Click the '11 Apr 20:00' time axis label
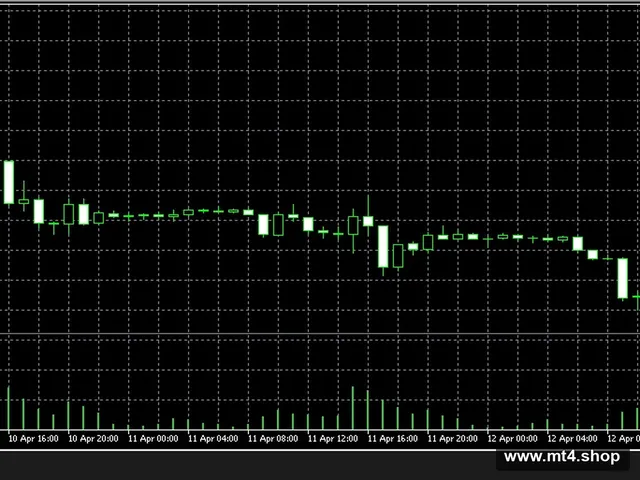 [x=452, y=439]
